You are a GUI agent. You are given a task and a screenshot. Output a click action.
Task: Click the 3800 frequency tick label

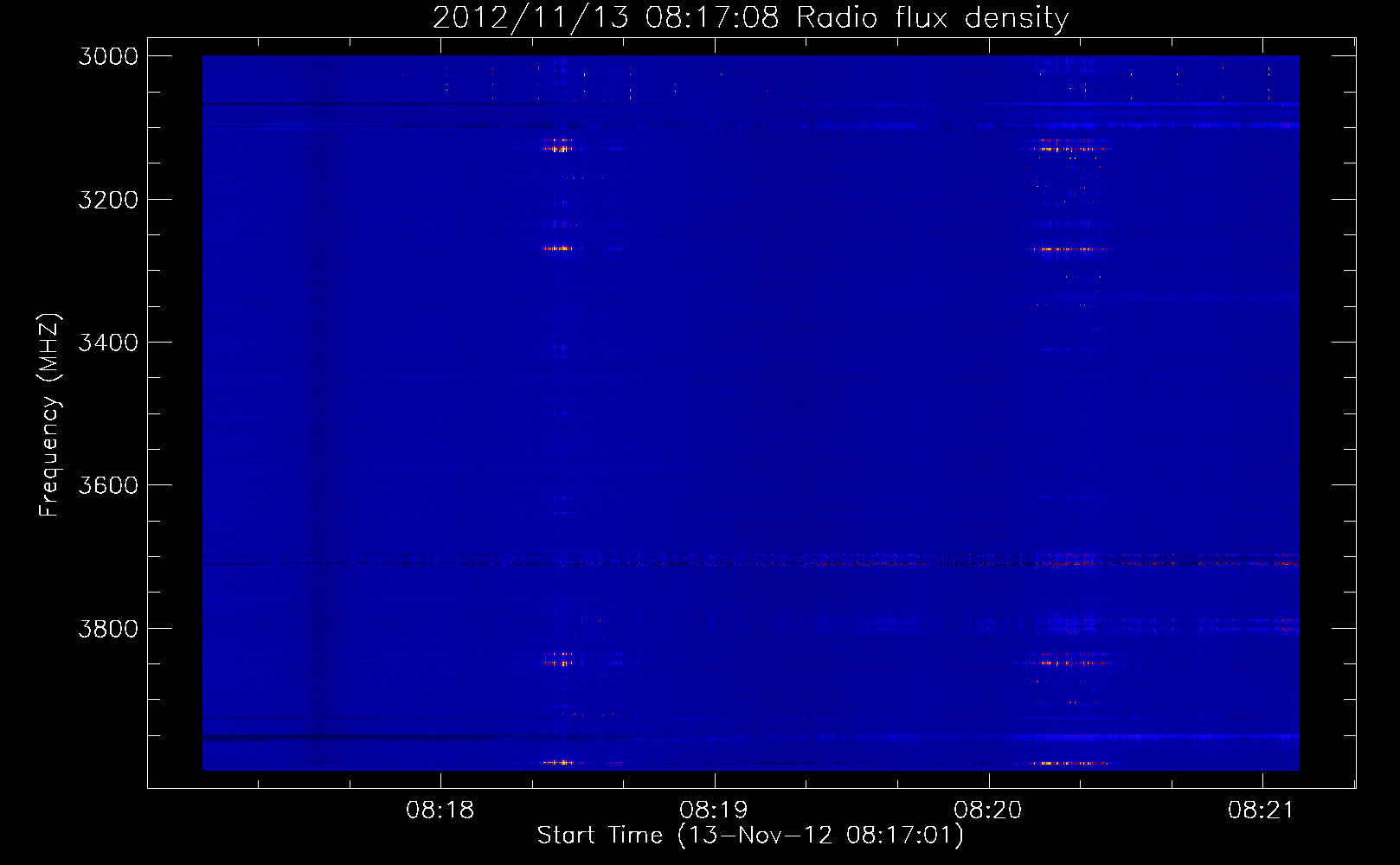(108, 628)
